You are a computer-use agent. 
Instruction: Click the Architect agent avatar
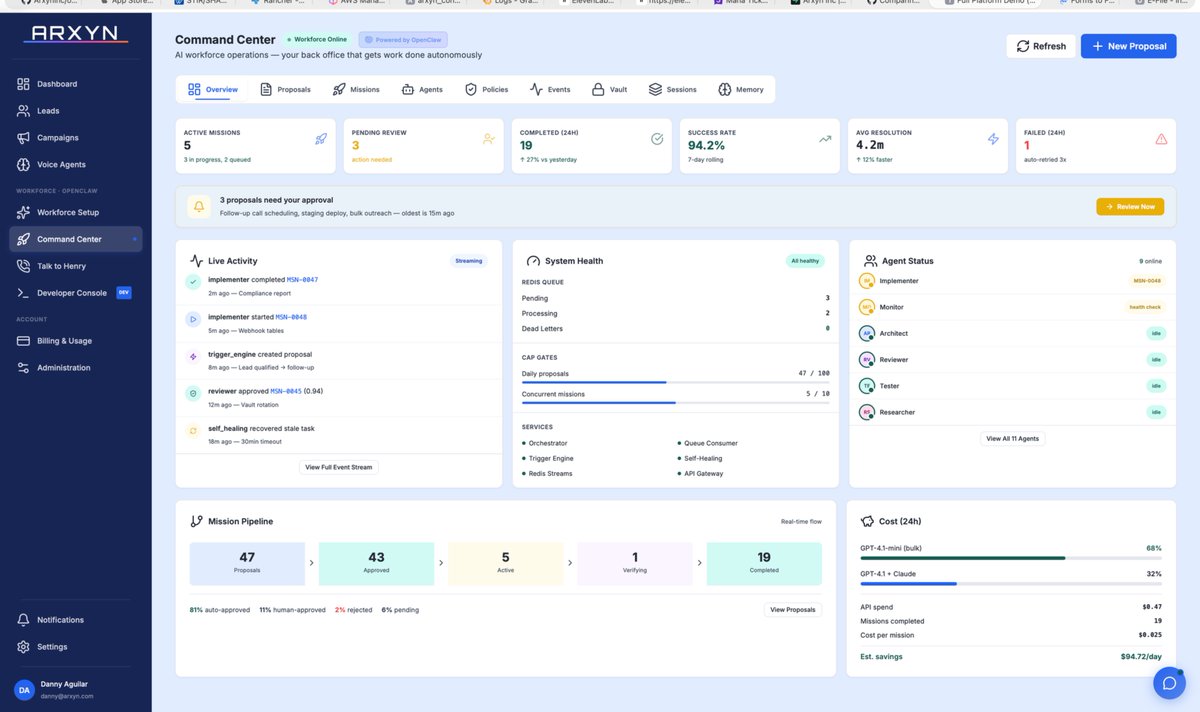[x=867, y=333]
